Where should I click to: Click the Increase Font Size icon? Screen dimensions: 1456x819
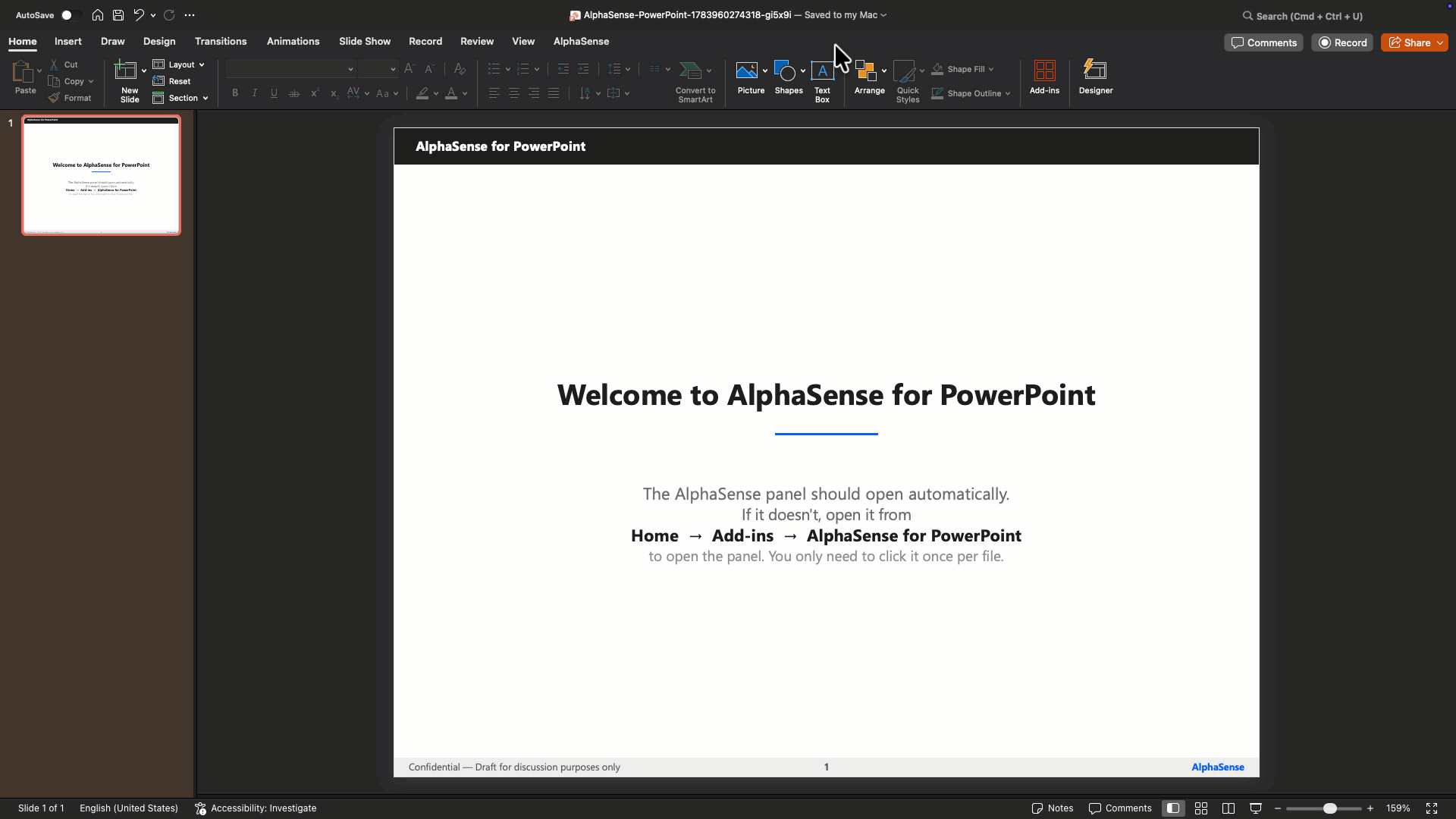pos(409,69)
